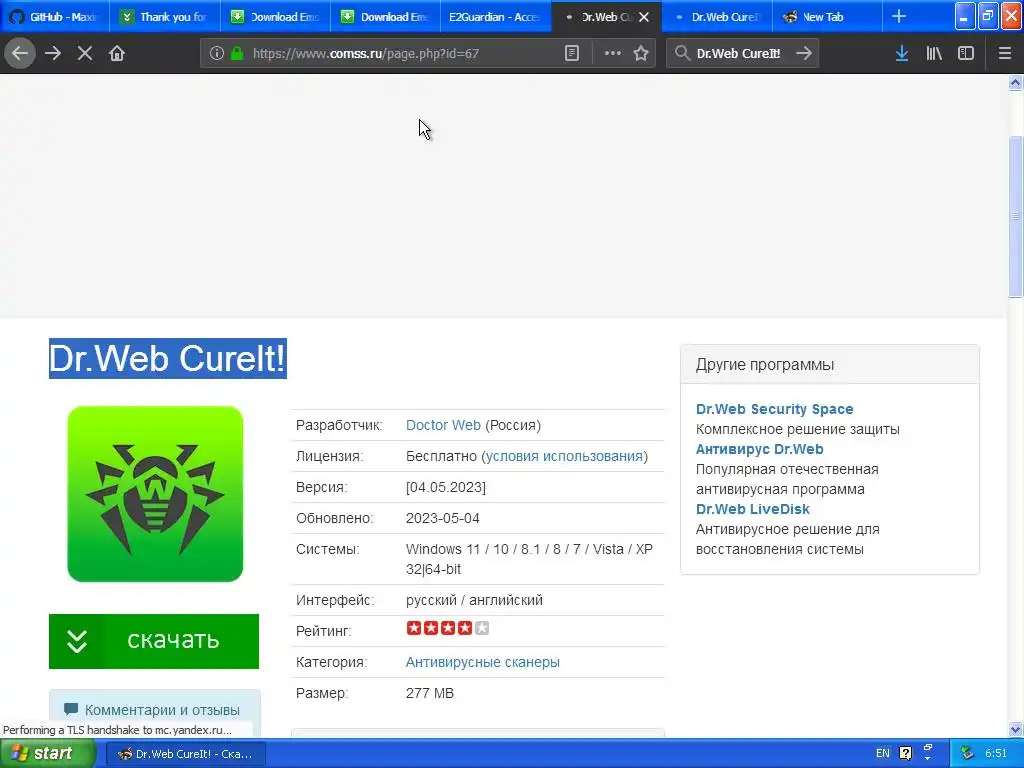The height and width of the screenshot is (768, 1024).
Task: Click the scrollbar up arrow
Action: (1015, 83)
